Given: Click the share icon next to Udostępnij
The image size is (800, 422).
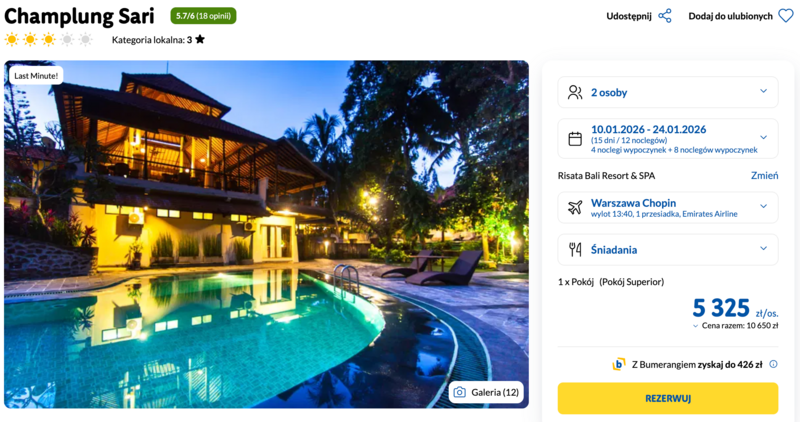Looking at the screenshot, I should point(665,16).
